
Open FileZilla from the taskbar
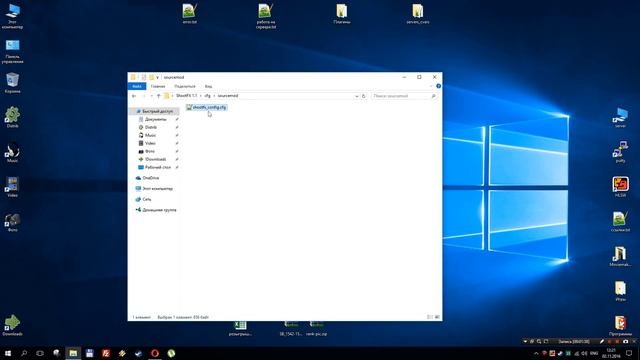coord(106,353)
